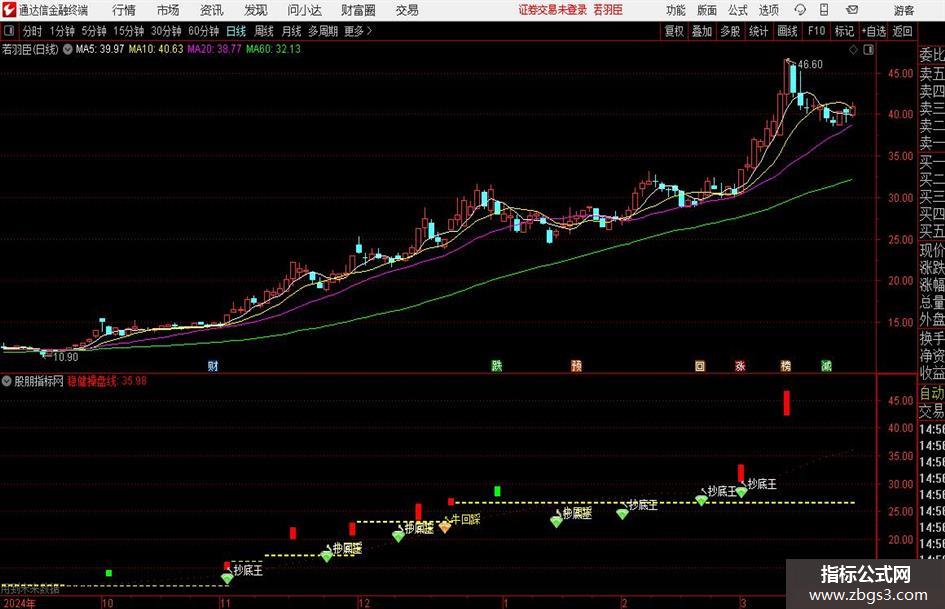
Task: Open the 选项 menu
Action: (x=768, y=10)
